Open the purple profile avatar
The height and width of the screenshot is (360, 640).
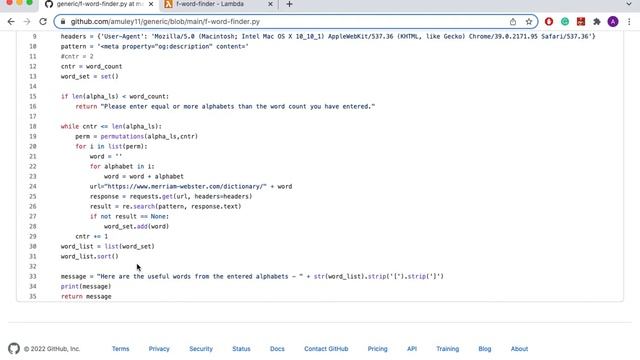(613, 22)
